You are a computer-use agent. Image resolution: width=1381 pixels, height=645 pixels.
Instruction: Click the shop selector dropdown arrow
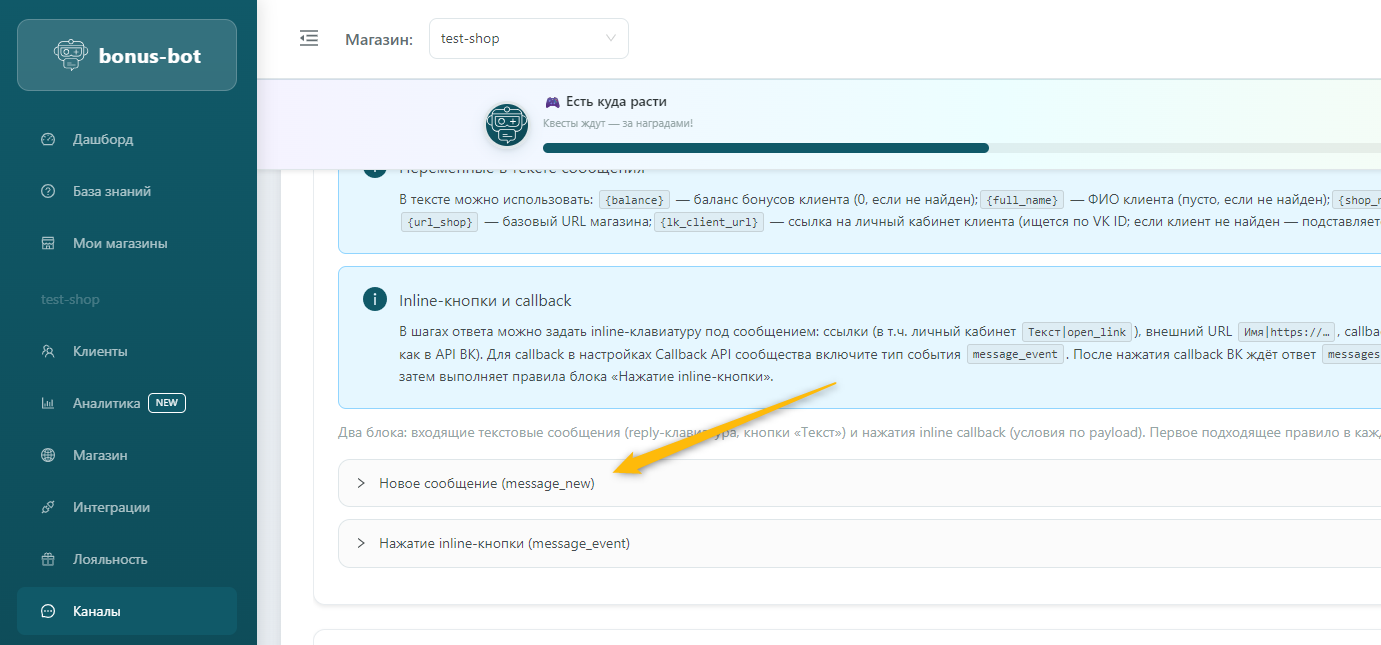[611, 38]
